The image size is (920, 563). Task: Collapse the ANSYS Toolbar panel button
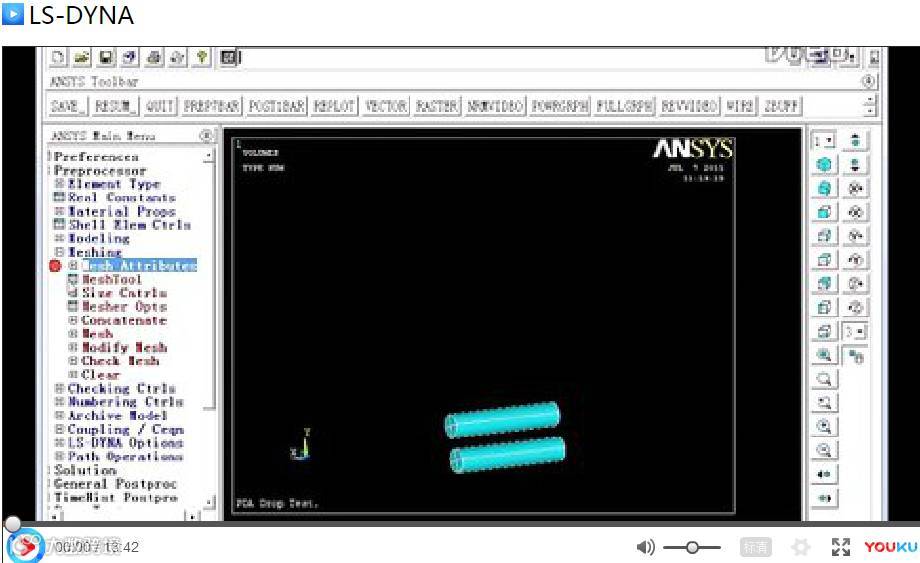868,81
